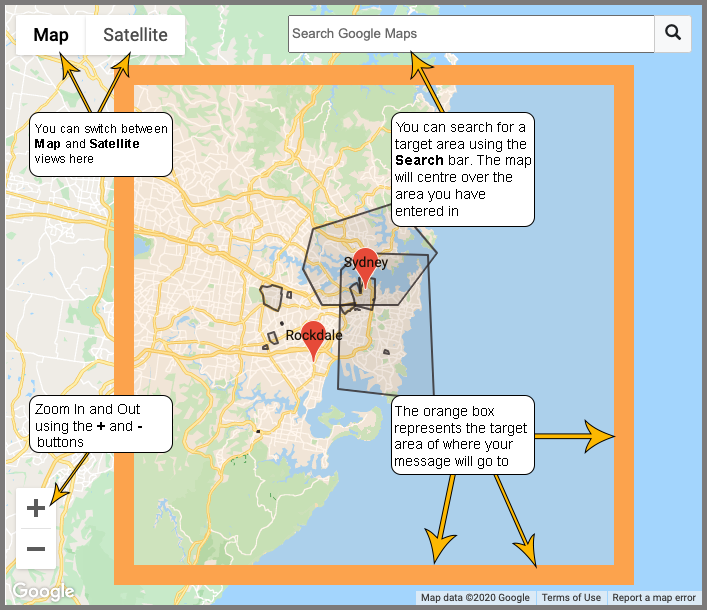Open the Terms of Use link

pos(571,597)
